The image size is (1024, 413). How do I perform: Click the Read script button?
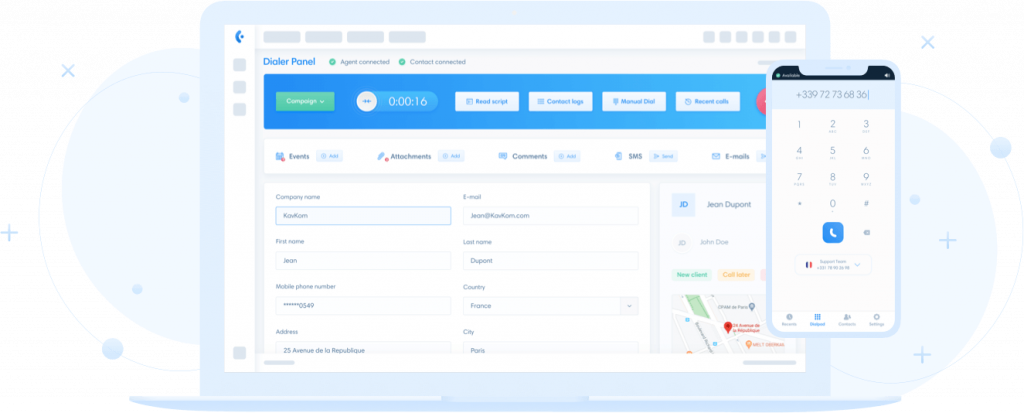487,101
